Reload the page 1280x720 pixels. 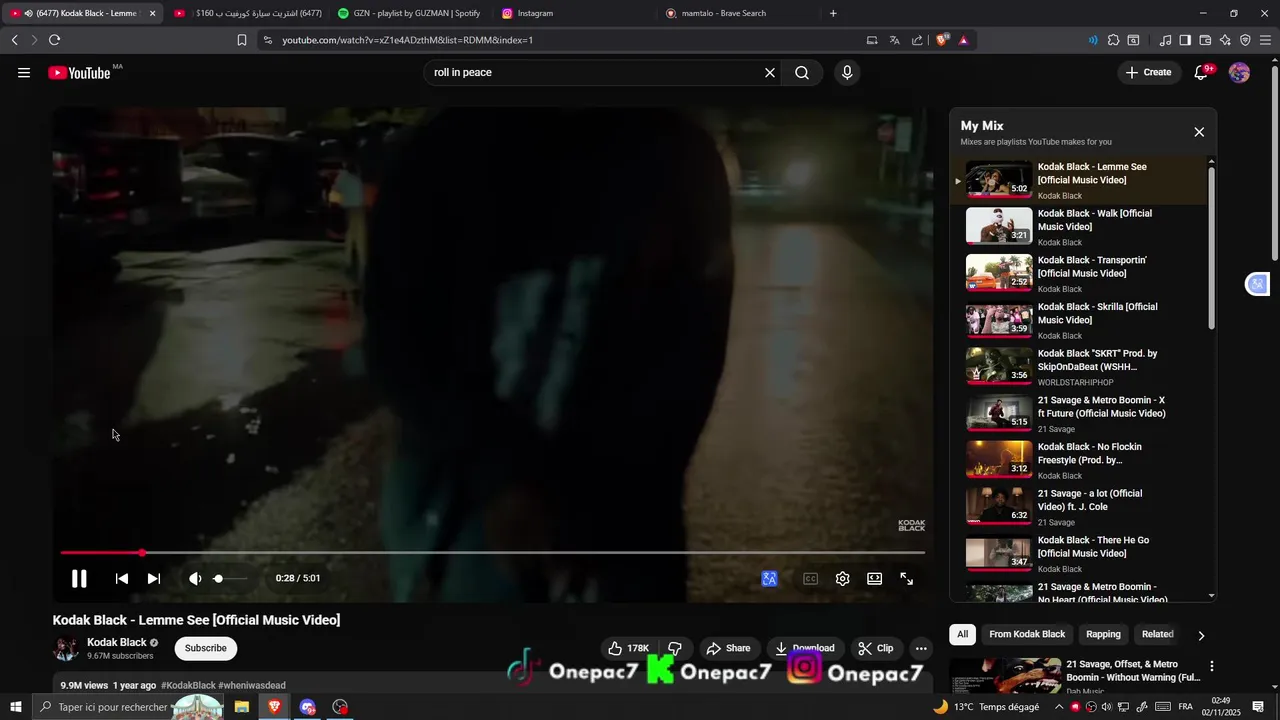pos(54,40)
